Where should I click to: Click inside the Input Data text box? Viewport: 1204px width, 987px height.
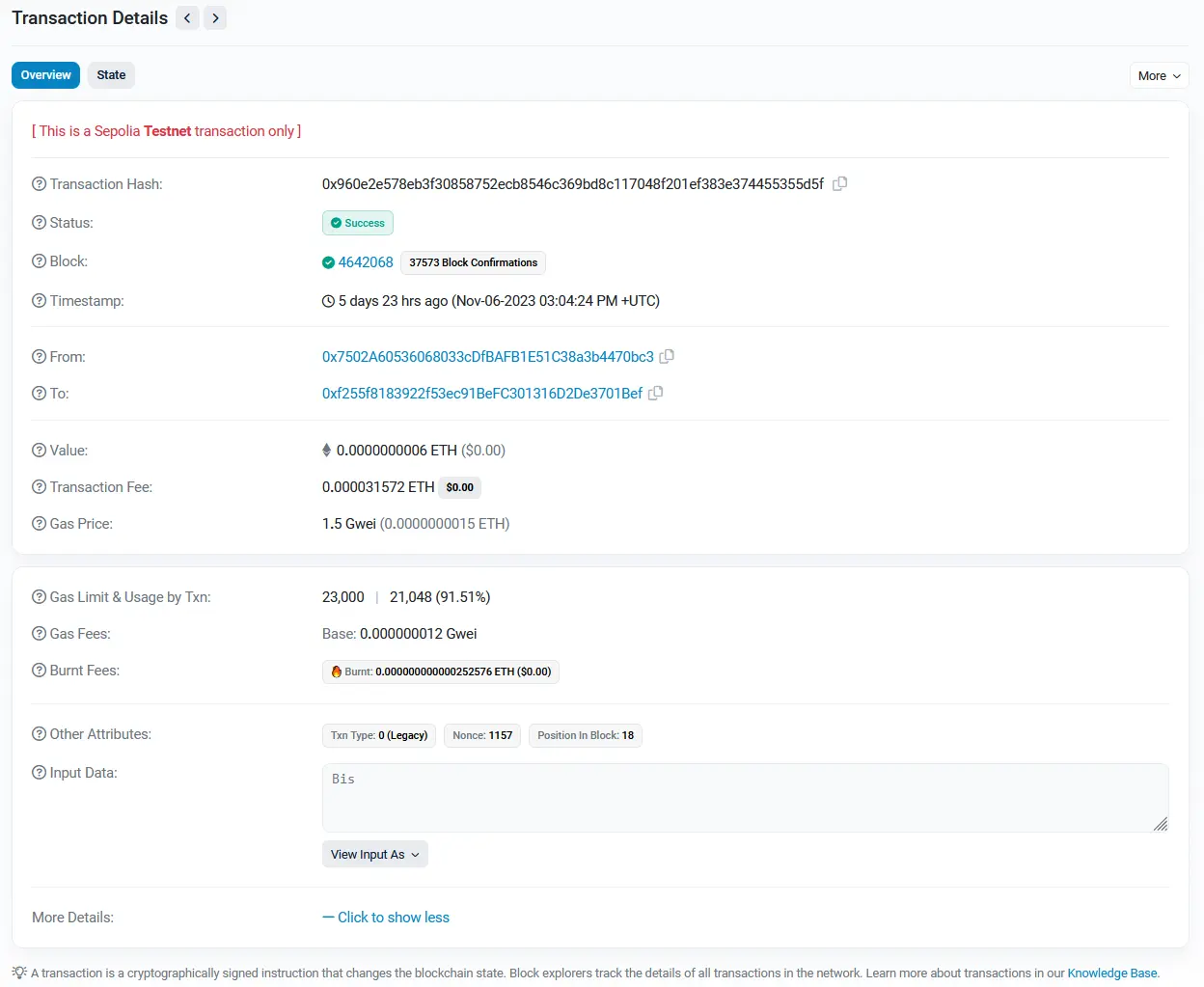743,798
